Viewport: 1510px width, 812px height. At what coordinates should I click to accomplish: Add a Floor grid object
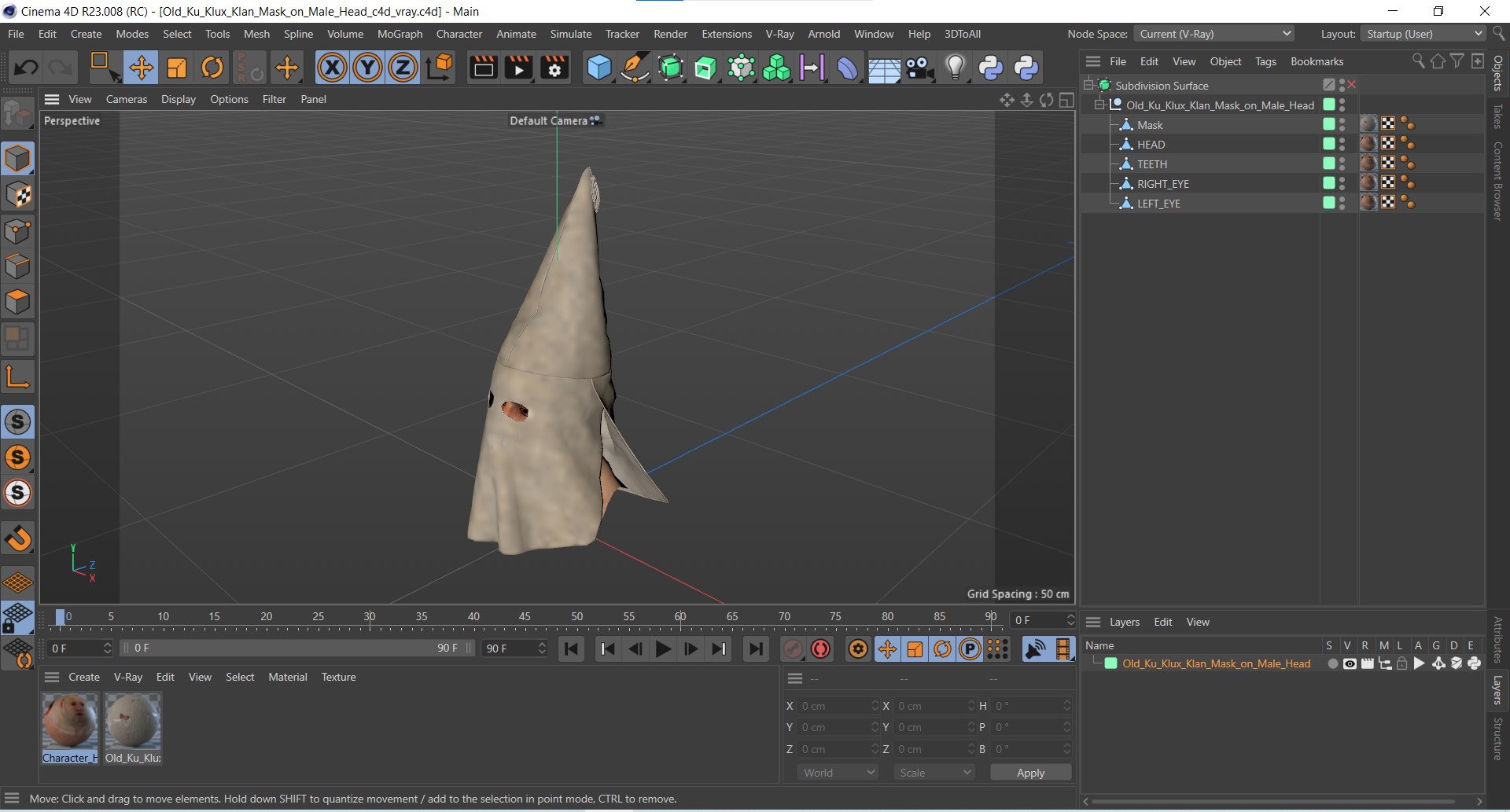(x=883, y=69)
